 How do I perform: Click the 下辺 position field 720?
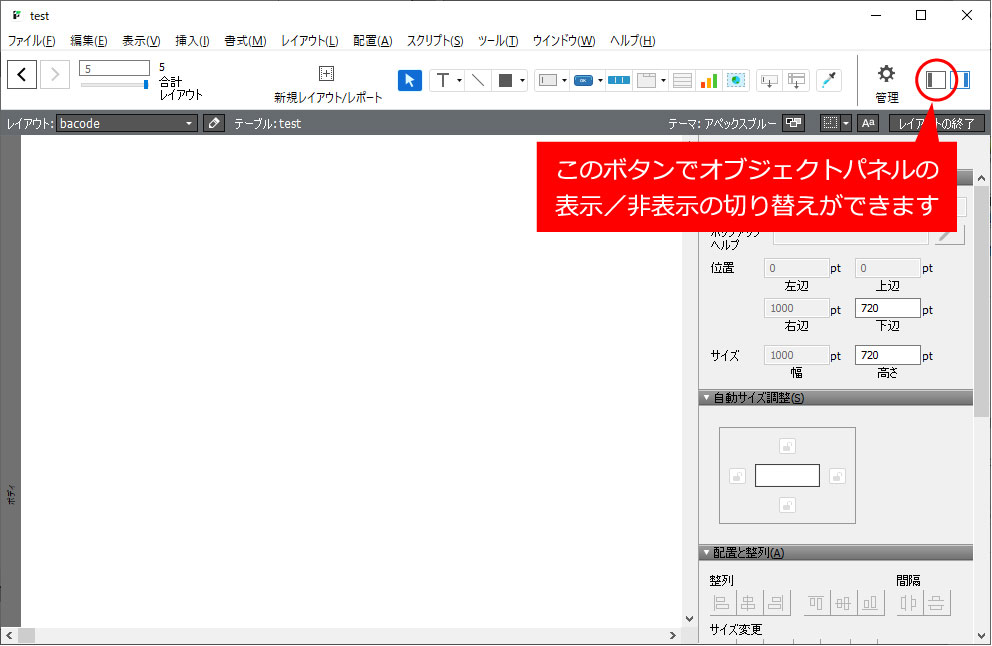tap(887, 308)
